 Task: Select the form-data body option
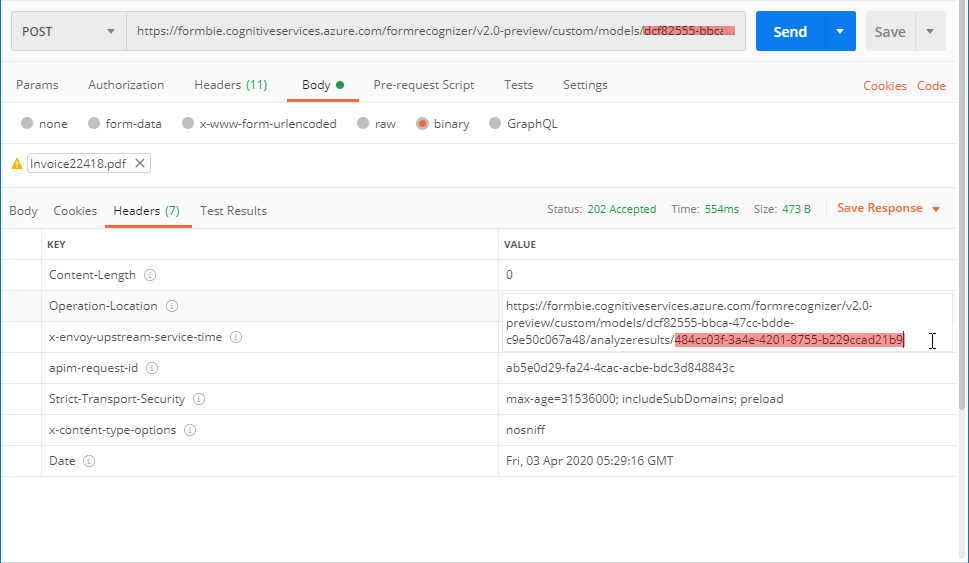[x=94, y=124]
